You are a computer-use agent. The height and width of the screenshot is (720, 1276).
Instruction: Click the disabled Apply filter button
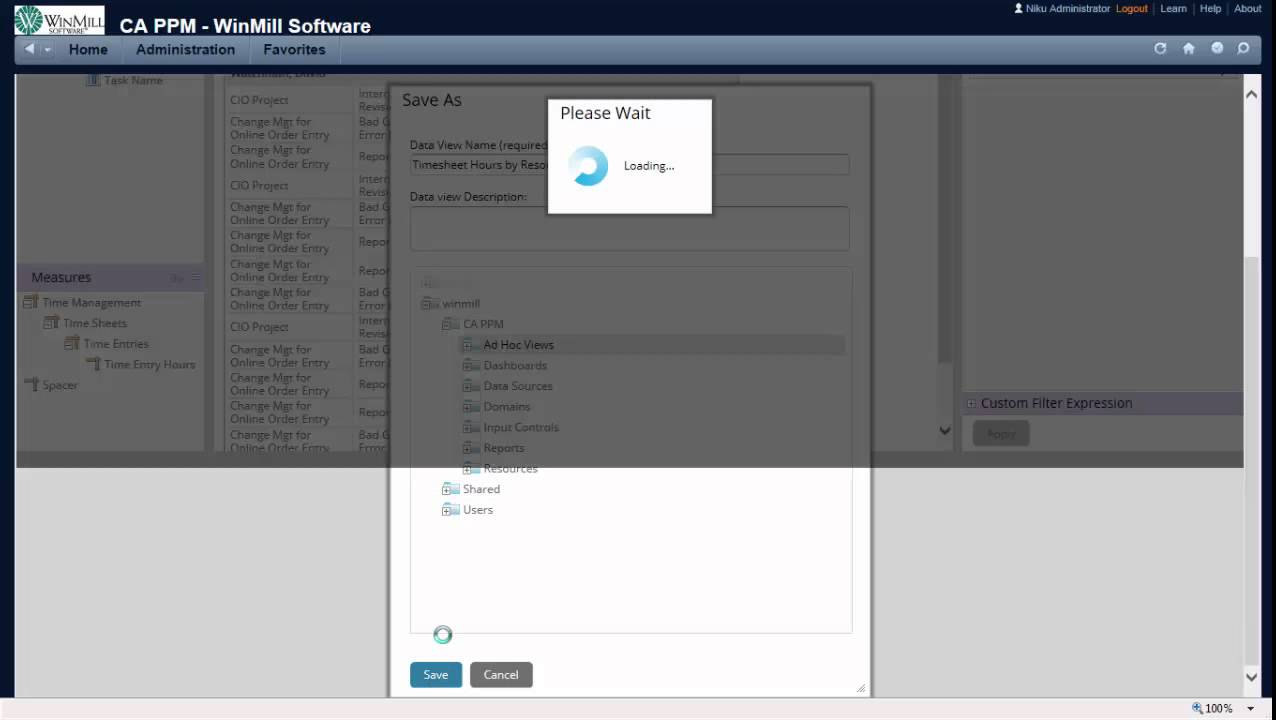[1001, 433]
